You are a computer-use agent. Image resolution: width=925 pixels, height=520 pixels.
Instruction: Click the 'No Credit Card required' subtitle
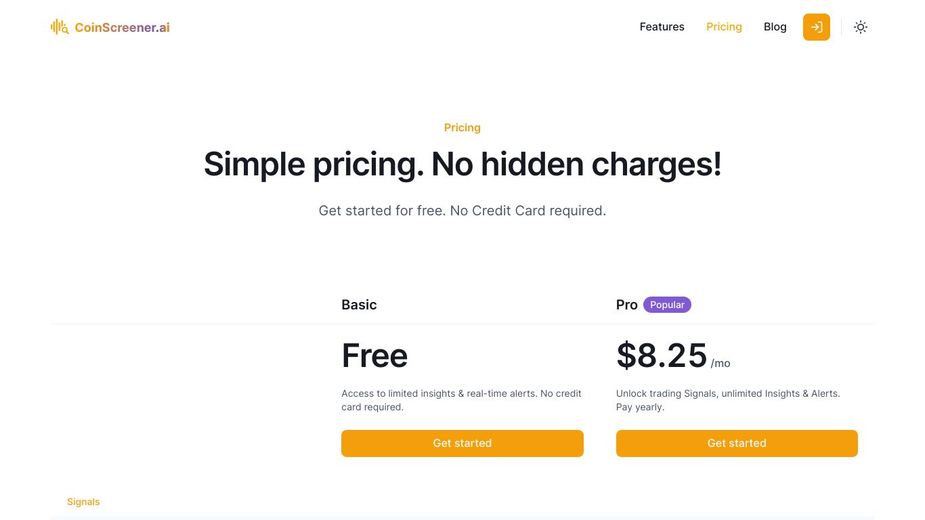click(462, 211)
